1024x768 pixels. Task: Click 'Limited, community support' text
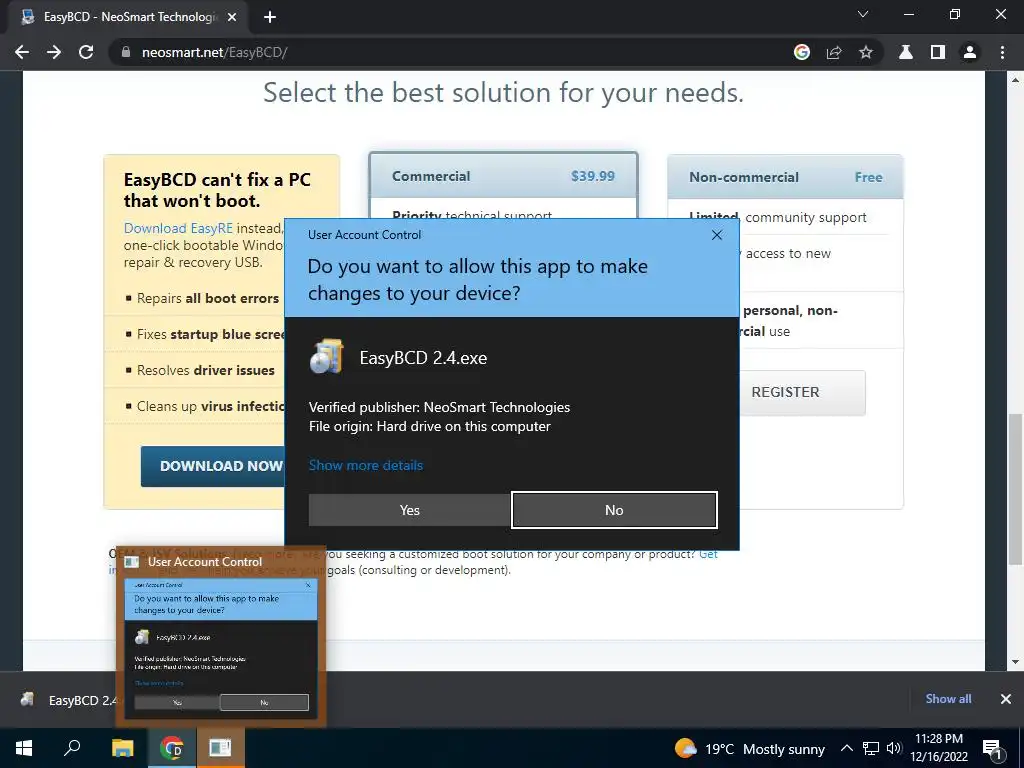[x=778, y=217]
